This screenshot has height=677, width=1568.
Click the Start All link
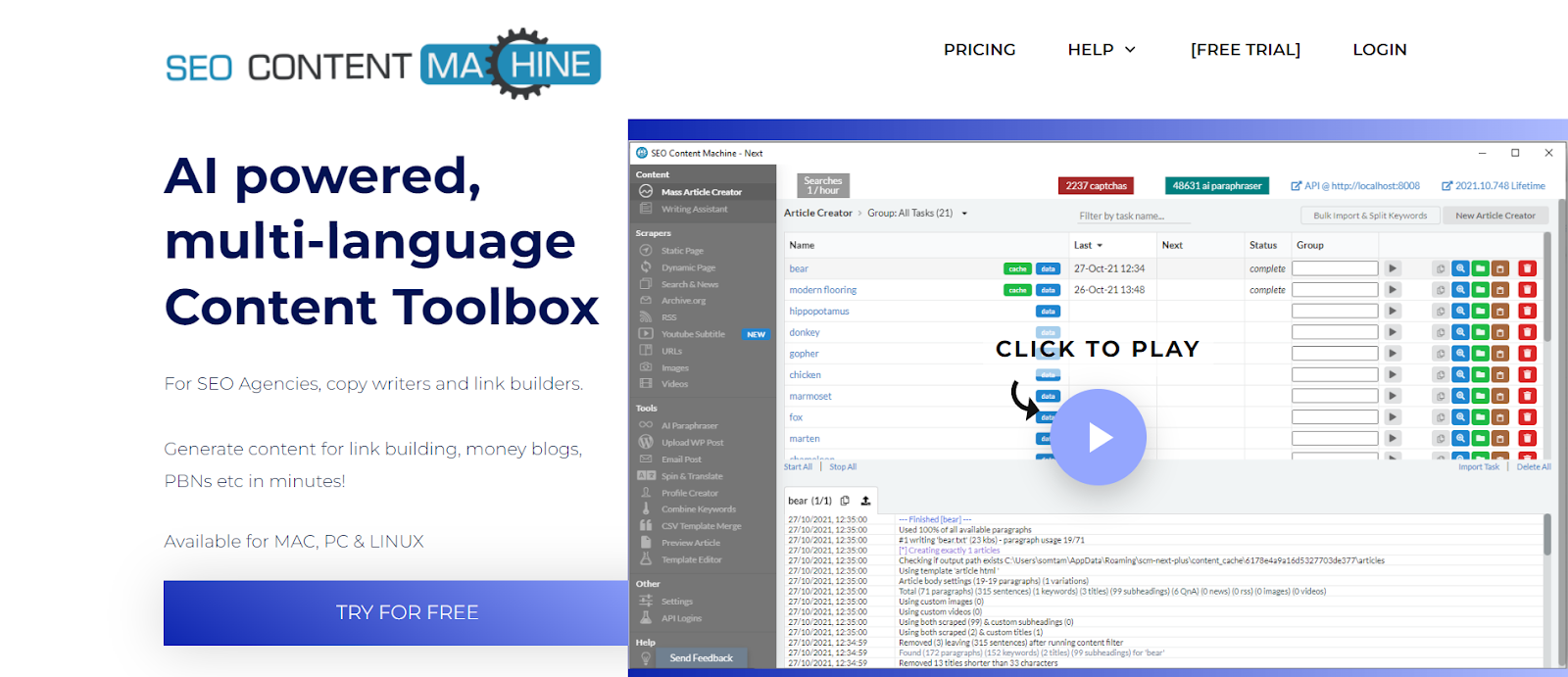798,467
